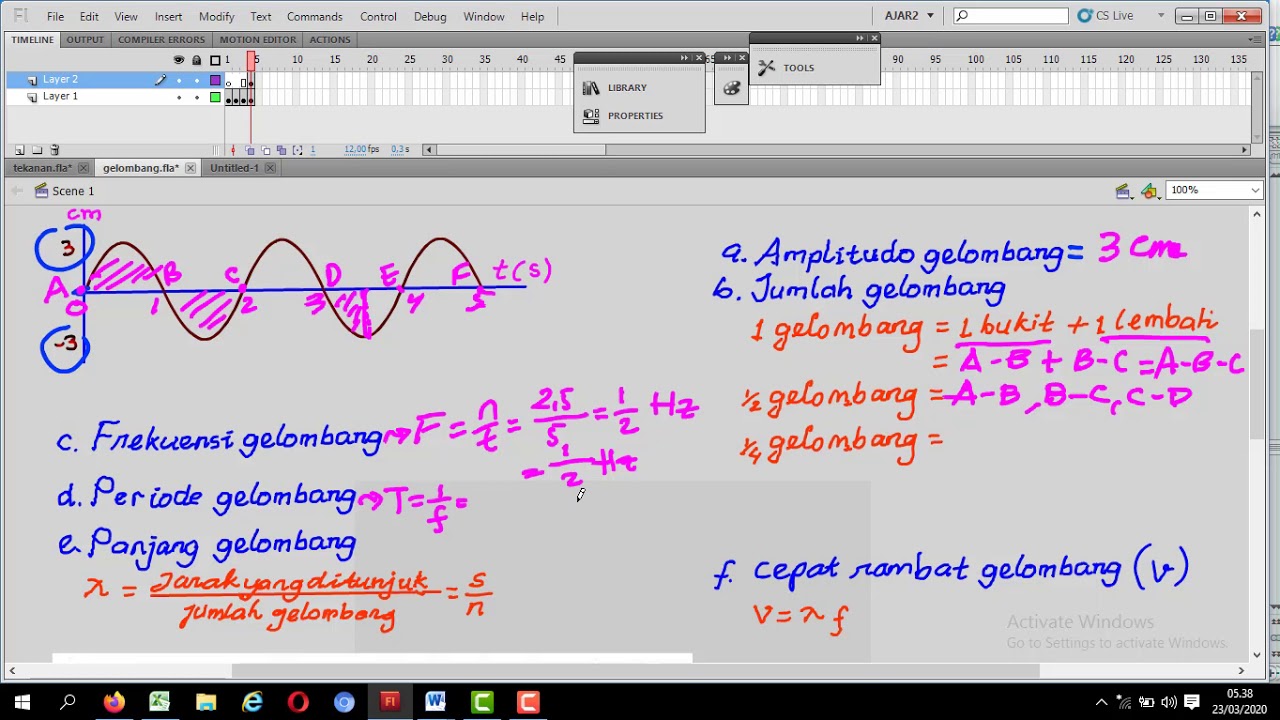Open the Commands menu

click(315, 16)
